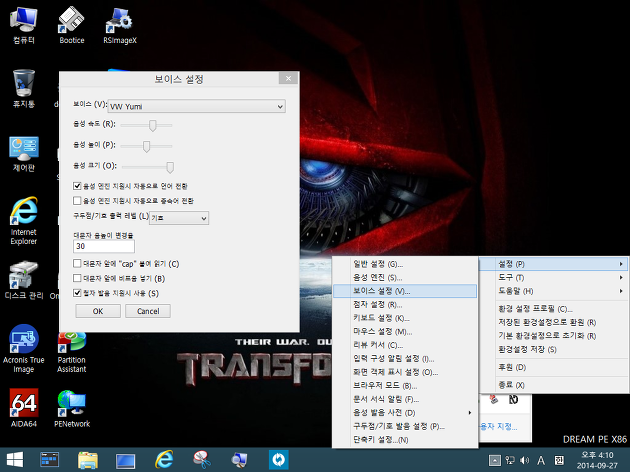Open 문서 서식 알림 (F) menu item
Screen dimensions: 630x472
pyautogui.click(x=405, y=399)
